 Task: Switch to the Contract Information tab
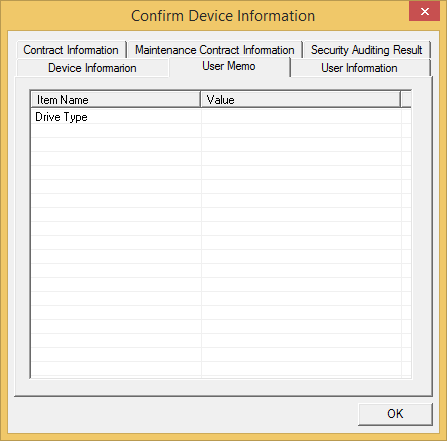71,50
